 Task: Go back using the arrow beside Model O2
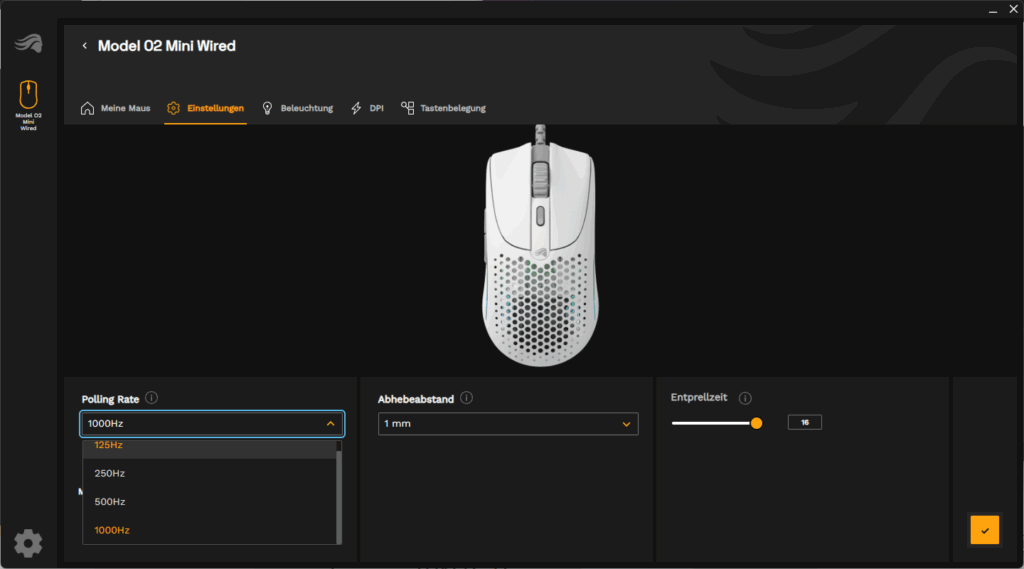point(85,46)
